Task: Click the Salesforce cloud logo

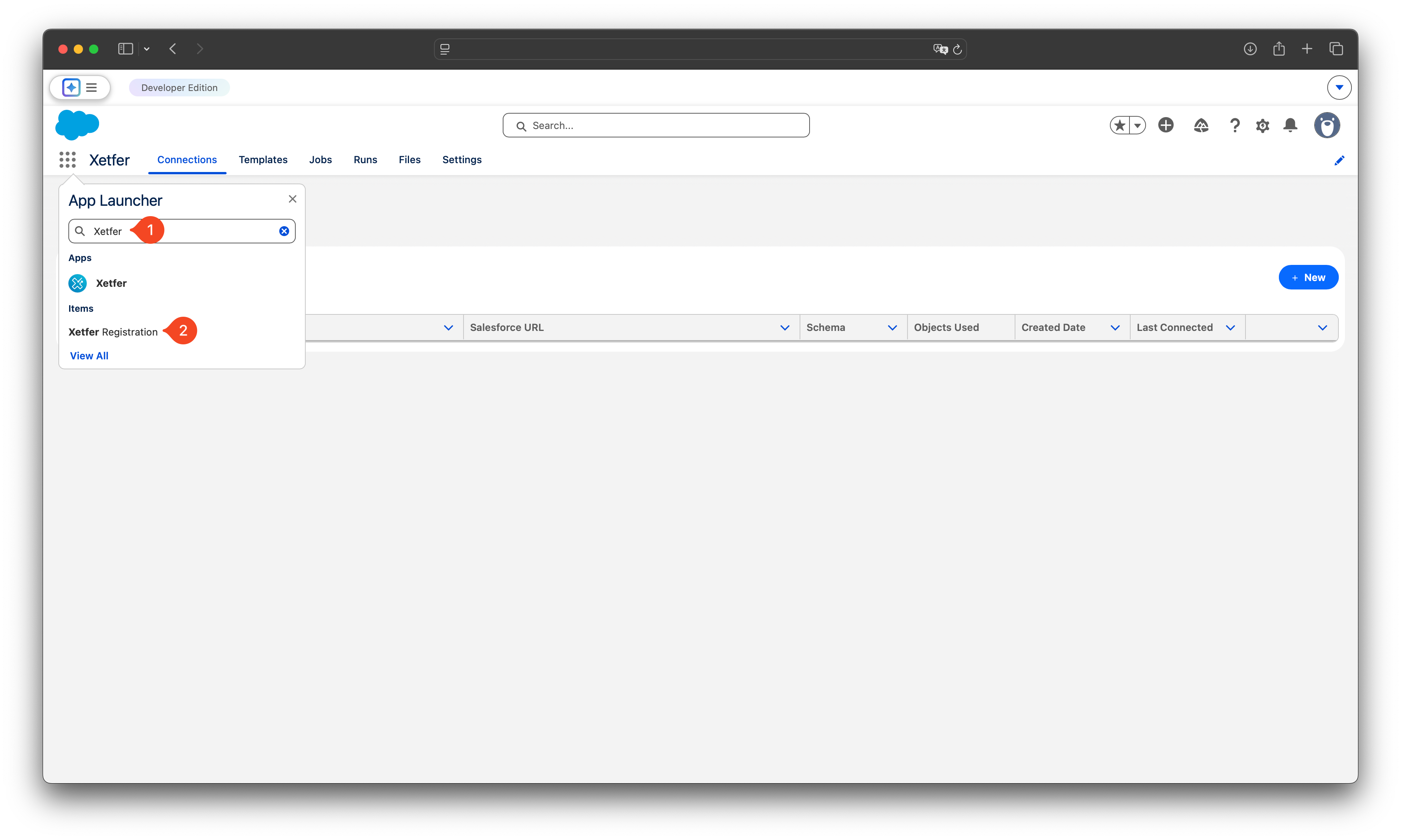Action: click(x=77, y=124)
